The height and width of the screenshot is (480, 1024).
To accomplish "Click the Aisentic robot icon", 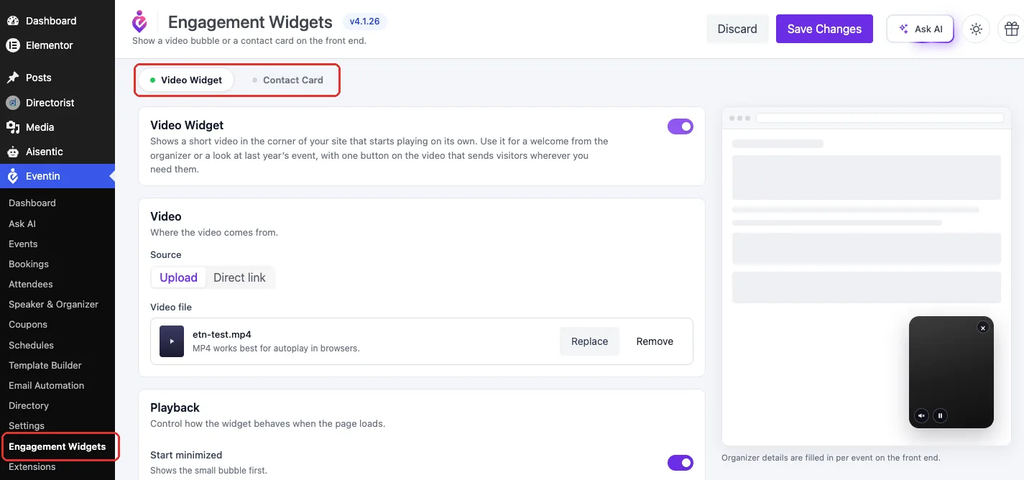I will [12, 152].
